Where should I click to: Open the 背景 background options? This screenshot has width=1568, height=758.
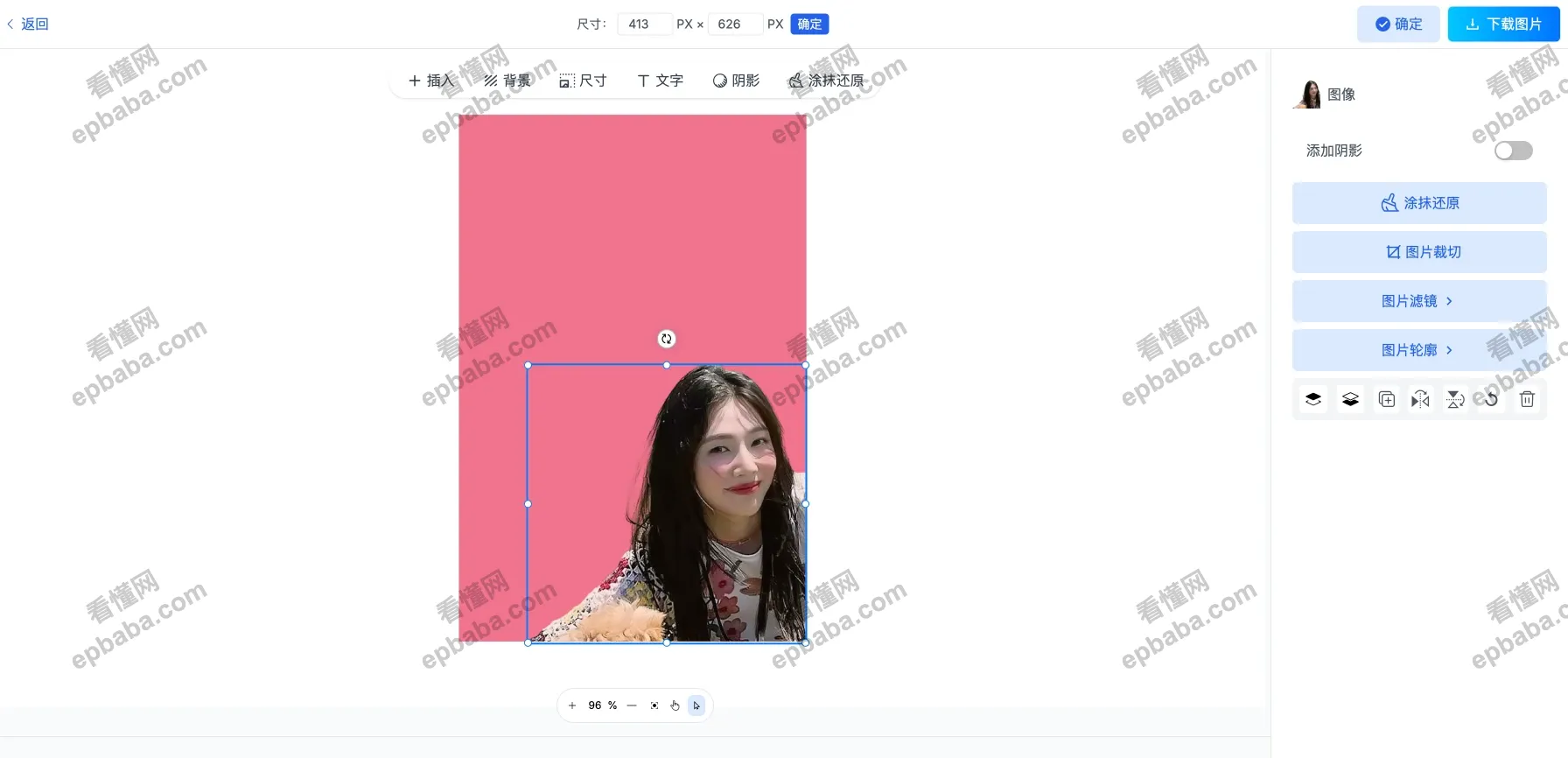pos(507,81)
